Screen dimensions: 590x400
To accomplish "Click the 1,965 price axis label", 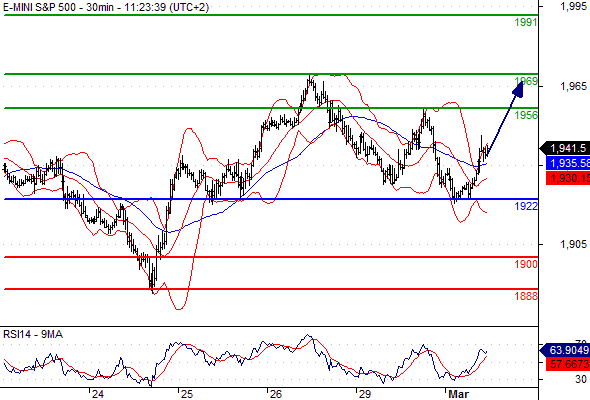I will (x=573, y=87).
